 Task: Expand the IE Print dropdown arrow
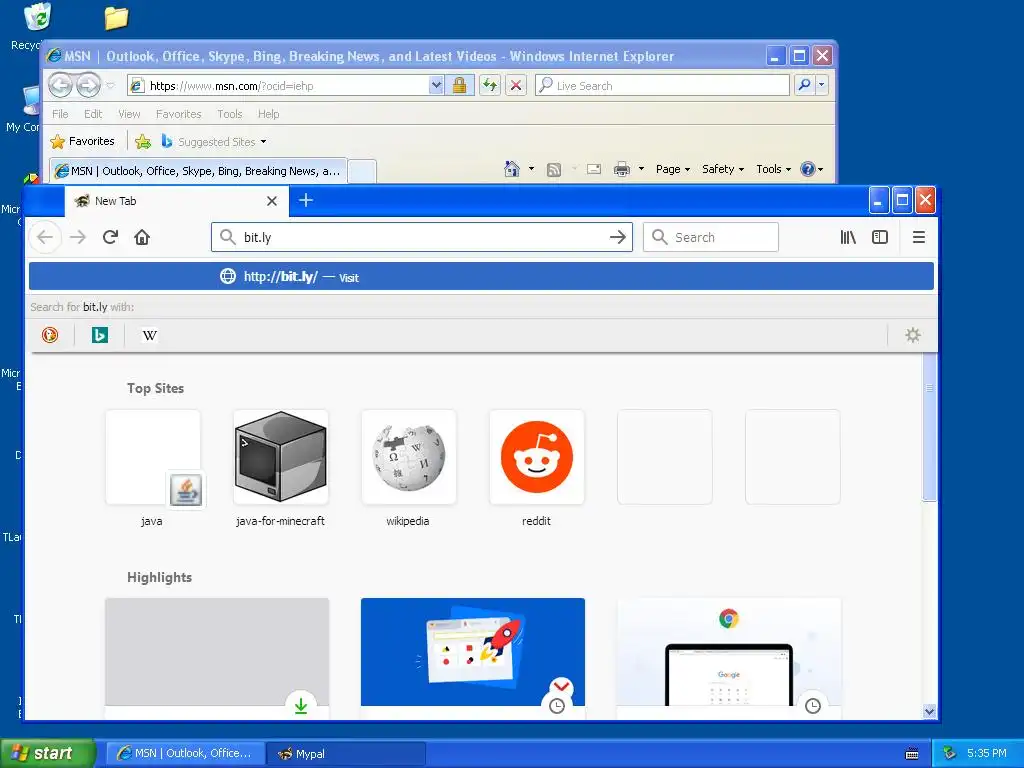coord(641,169)
